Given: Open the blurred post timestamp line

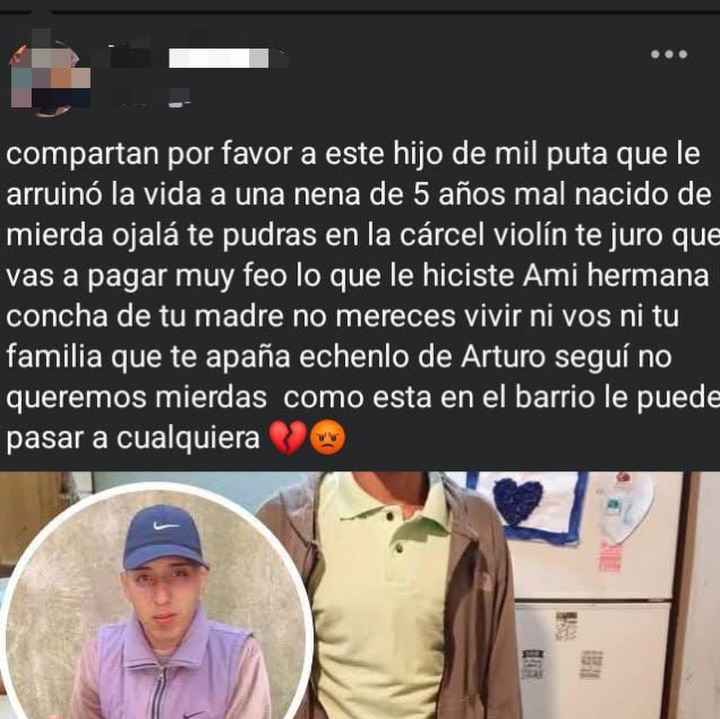Looking at the screenshot, I should click(x=150, y=98).
